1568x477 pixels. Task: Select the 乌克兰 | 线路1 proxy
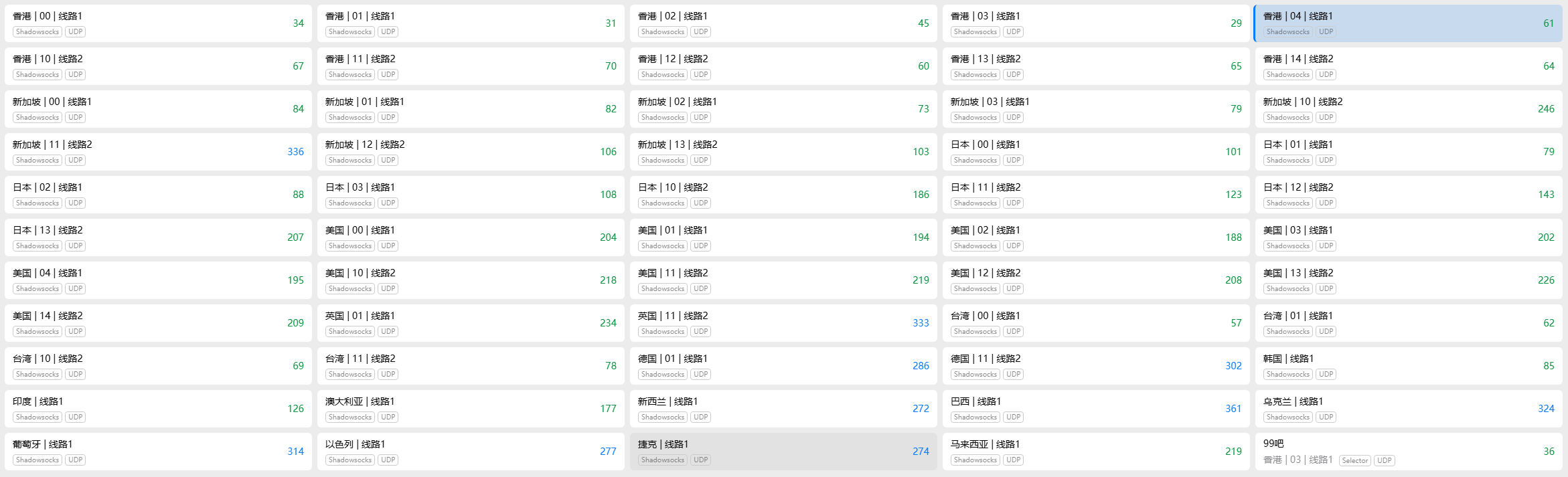pyautogui.click(x=1409, y=409)
